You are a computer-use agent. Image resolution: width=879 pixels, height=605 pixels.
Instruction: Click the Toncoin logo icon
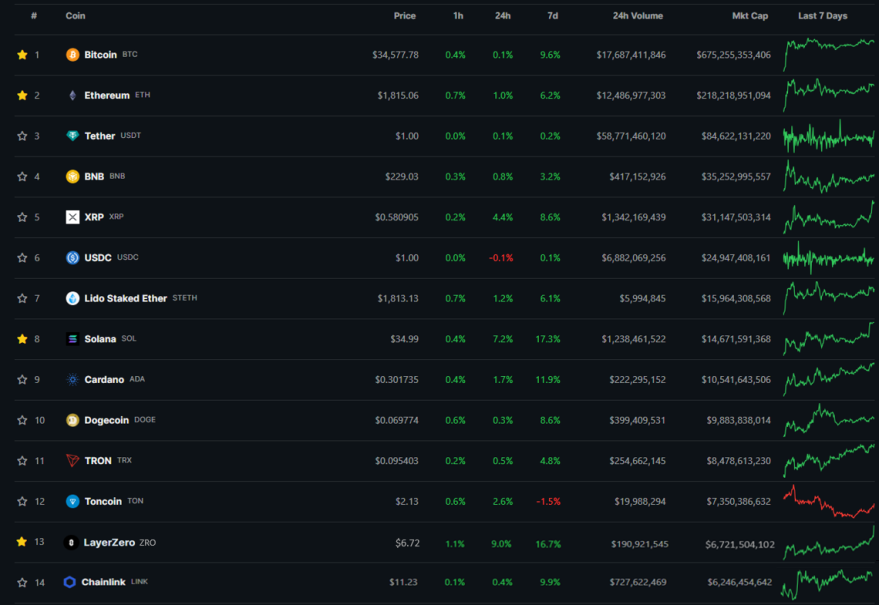click(72, 501)
